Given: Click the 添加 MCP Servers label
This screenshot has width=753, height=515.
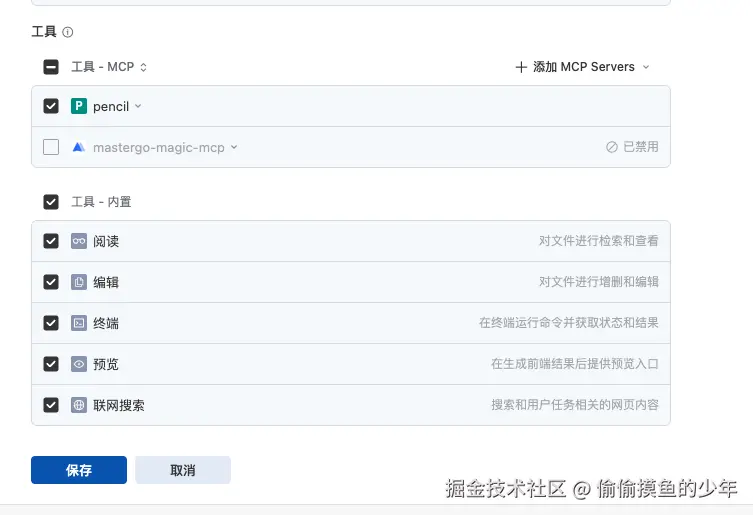Looking at the screenshot, I should (583, 67).
